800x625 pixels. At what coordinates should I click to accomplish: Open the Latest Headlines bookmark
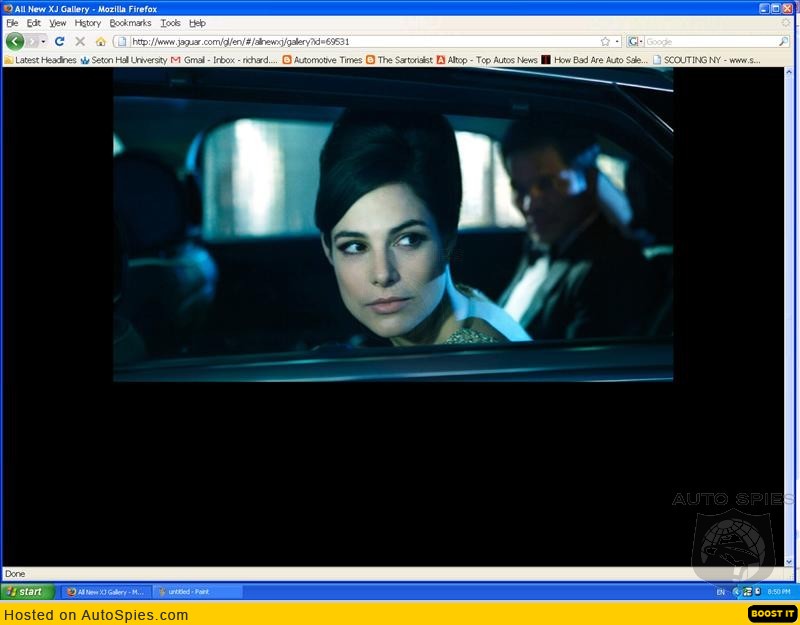point(40,60)
